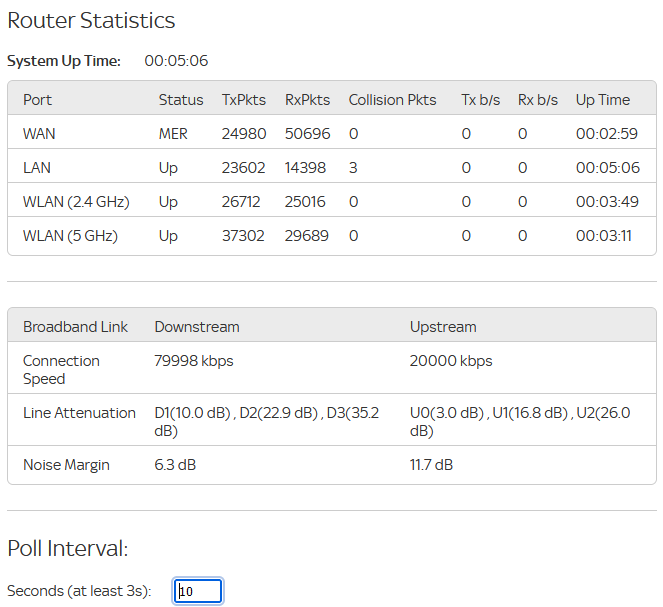663x607 pixels.
Task: Click the Upstream column header
Action: point(443,327)
